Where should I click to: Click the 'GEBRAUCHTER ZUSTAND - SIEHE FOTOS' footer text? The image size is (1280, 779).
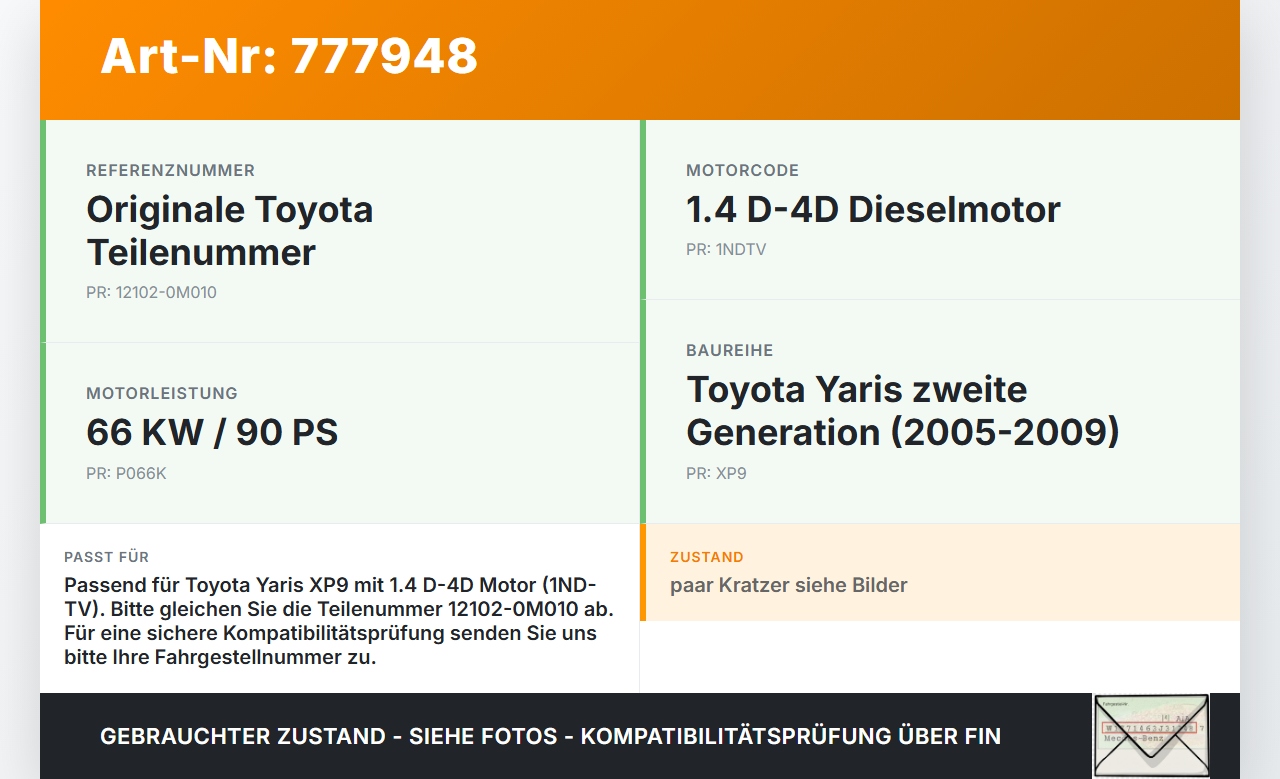[550, 737]
